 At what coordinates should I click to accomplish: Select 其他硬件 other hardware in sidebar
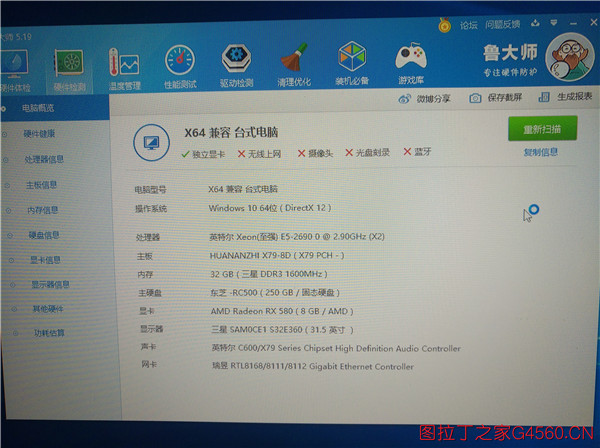coord(48,309)
